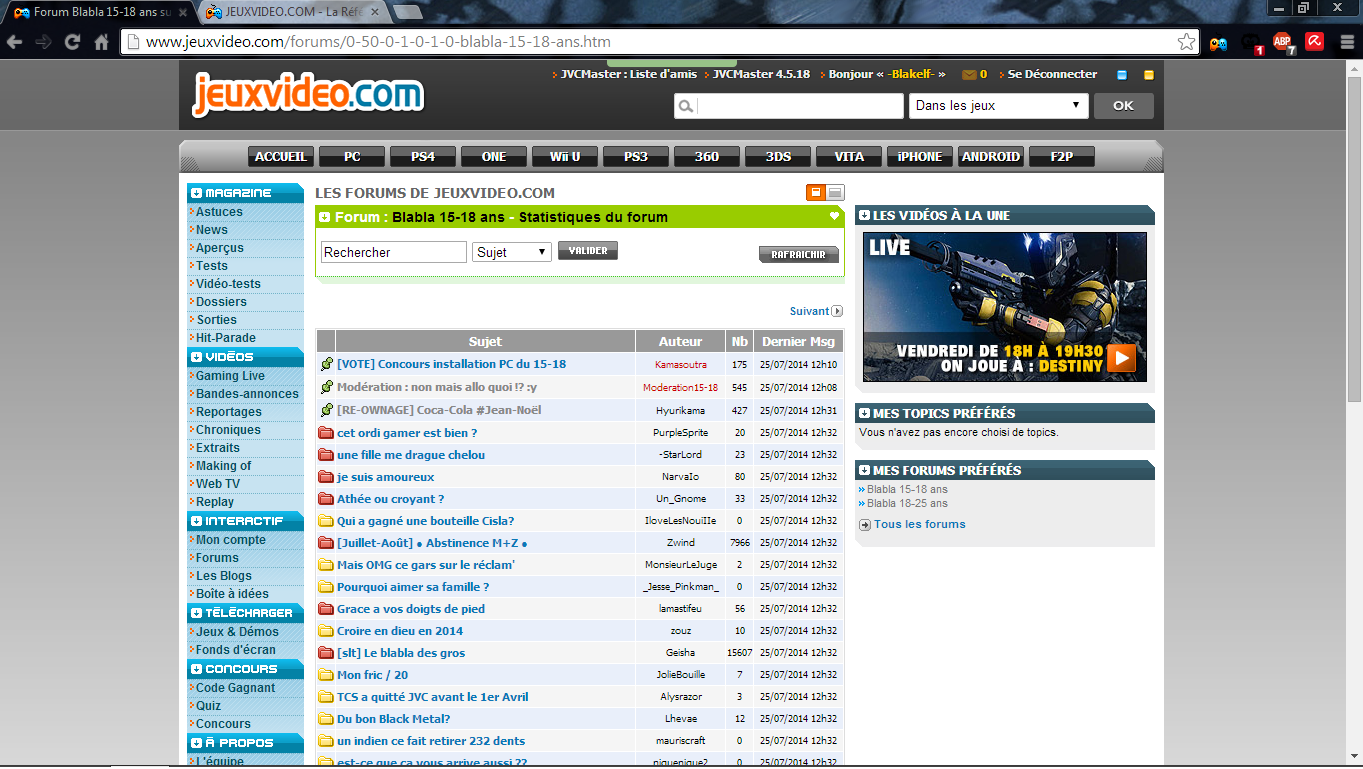The height and width of the screenshot is (769, 1363).
Task: Click the OK search button
Action: (1124, 106)
